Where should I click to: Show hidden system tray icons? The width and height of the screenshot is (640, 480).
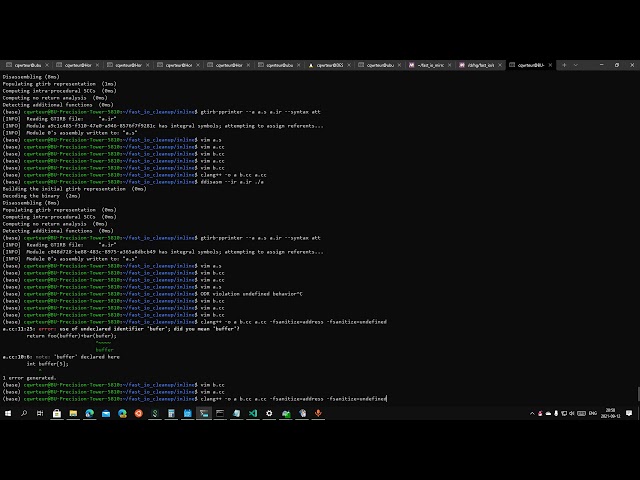[532, 413]
